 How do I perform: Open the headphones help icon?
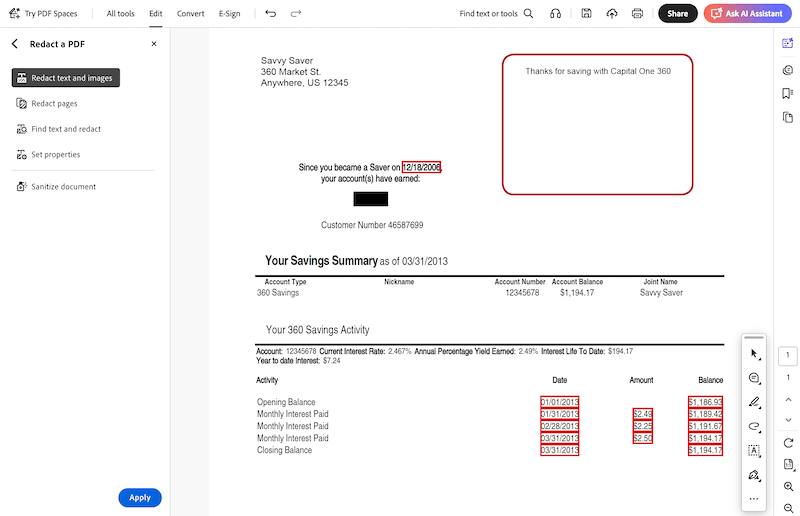[556, 14]
